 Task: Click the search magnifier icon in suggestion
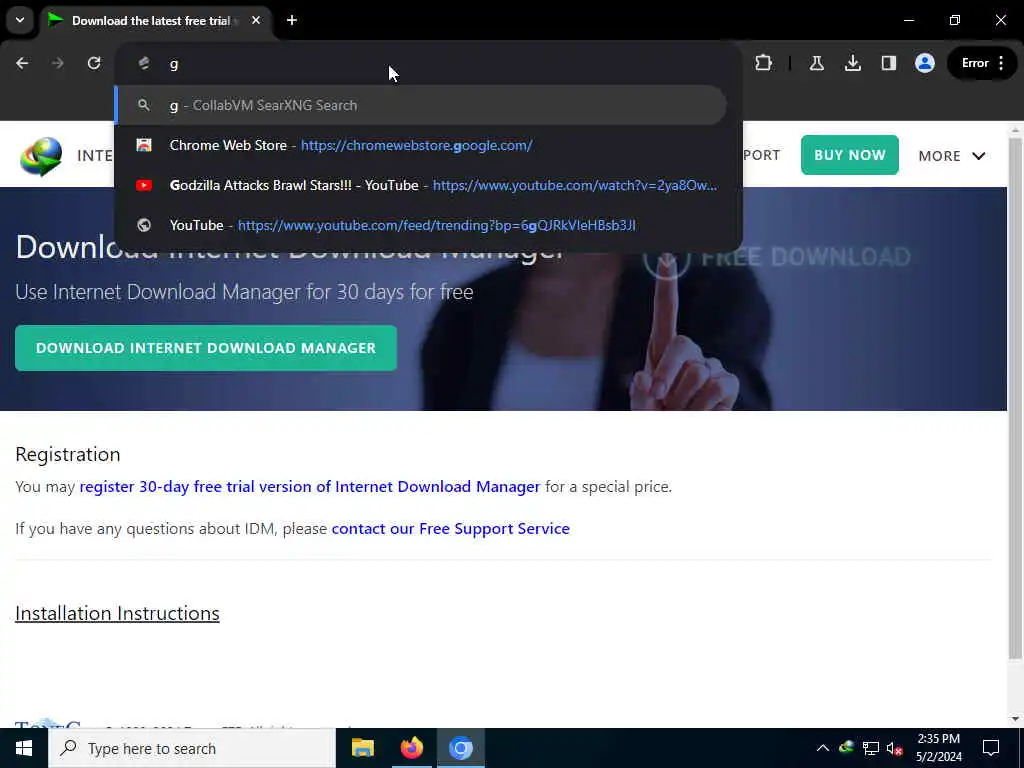144,105
